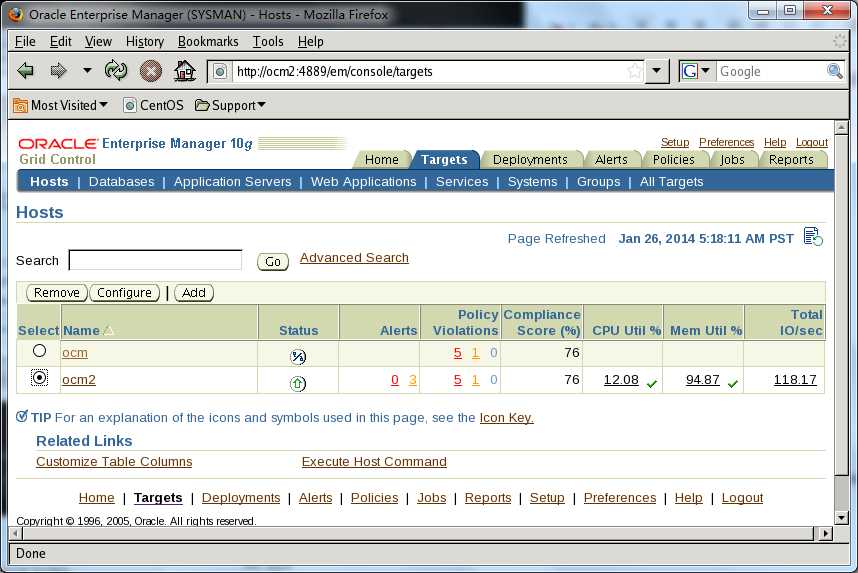Click ocm2 up status icon
This screenshot has width=858, height=573.
(x=298, y=384)
